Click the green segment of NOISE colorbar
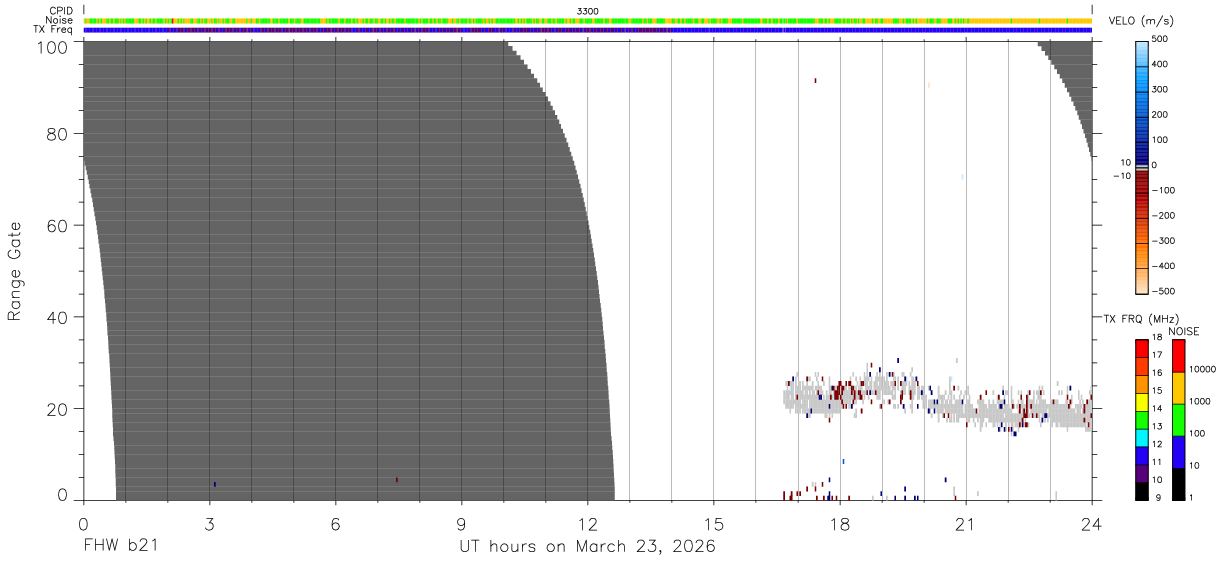The image size is (1228, 567). [x=1178, y=419]
